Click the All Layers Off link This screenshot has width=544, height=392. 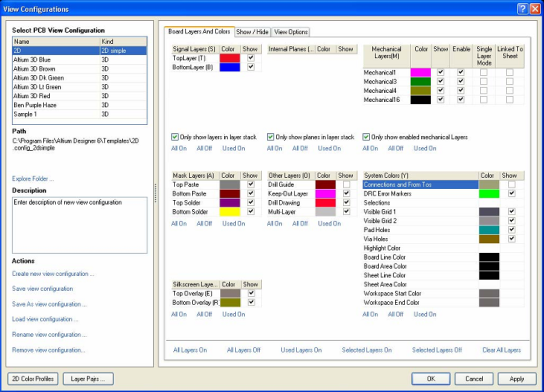click(244, 350)
